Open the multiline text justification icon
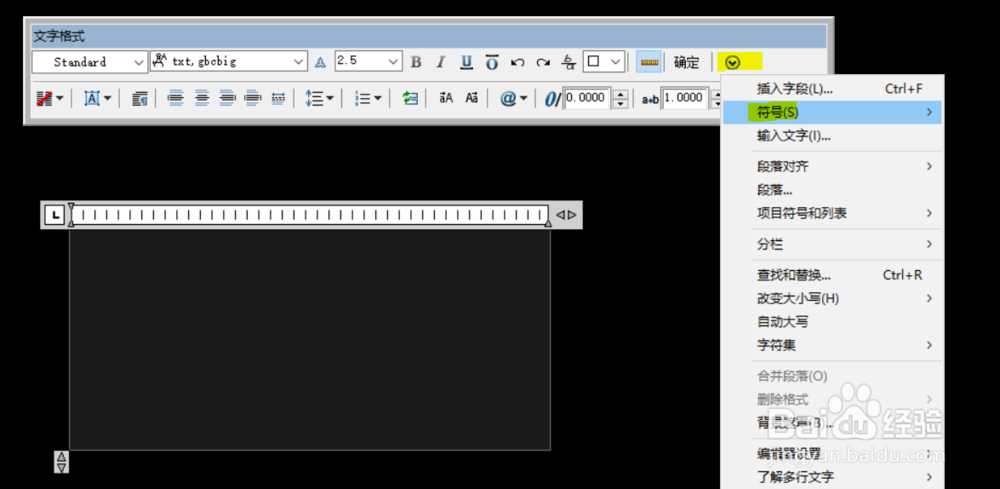The image size is (1000, 489). 92,99
